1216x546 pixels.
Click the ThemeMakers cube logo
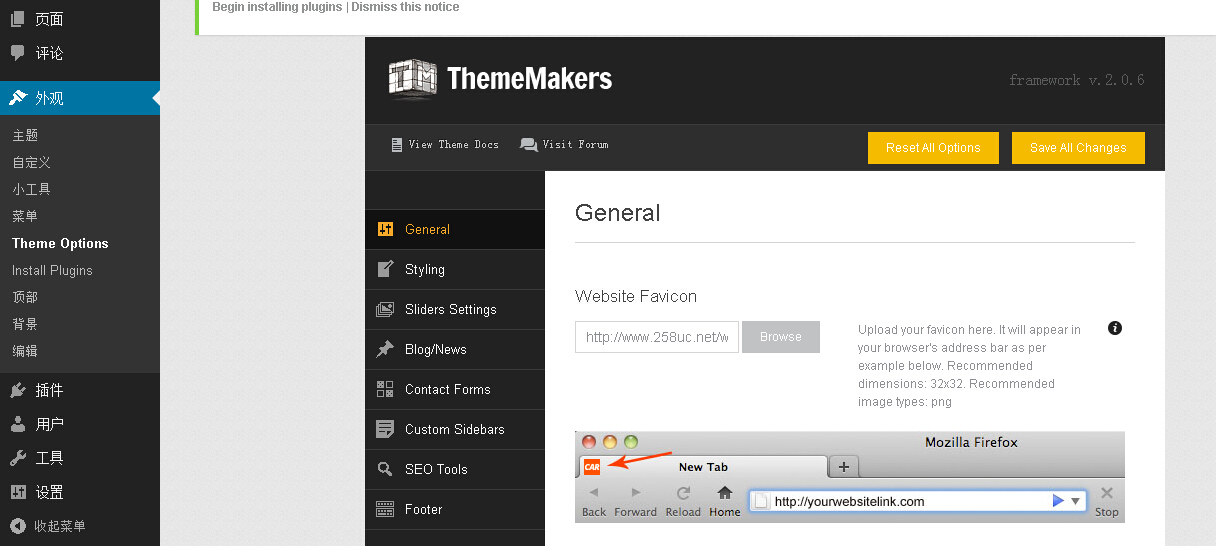click(x=412, y=79)
